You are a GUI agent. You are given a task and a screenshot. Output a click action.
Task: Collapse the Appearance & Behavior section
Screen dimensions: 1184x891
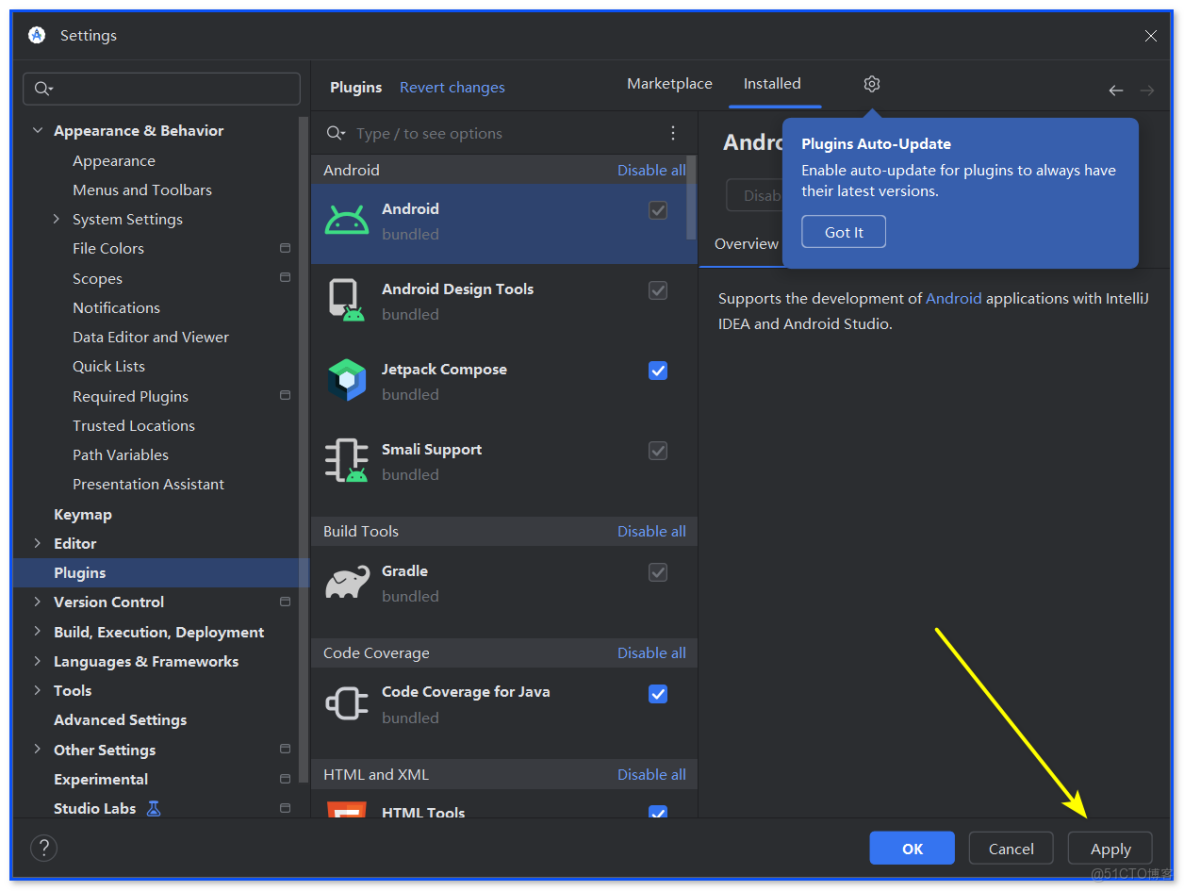pyautogui.click(x=38, y=130)
